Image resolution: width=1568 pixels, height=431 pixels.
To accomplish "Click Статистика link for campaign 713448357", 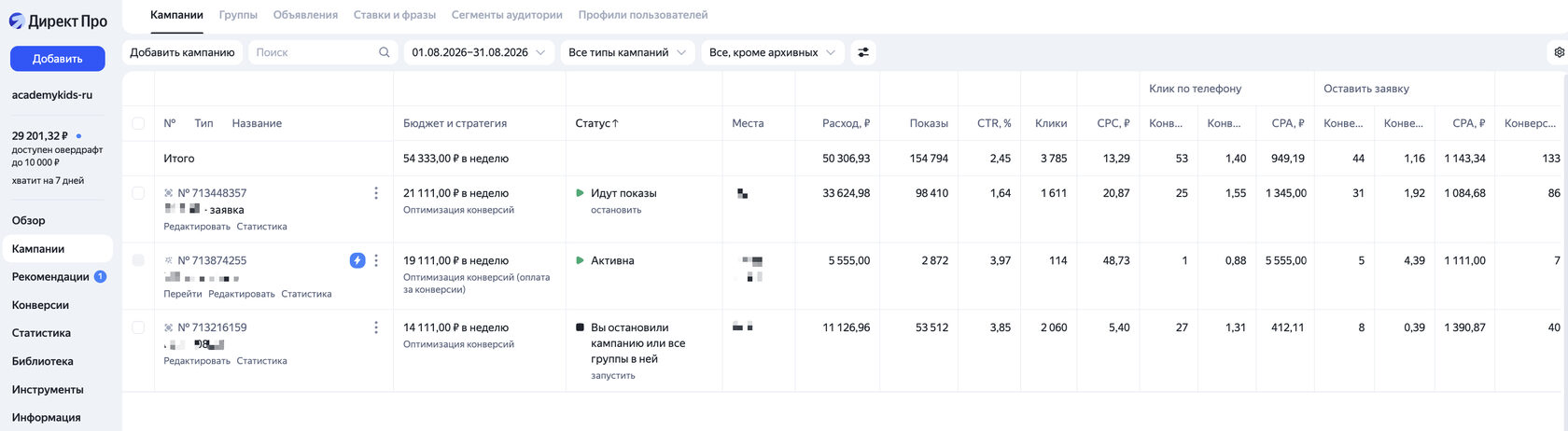I will pyautogui.click(x=262, y=227).
